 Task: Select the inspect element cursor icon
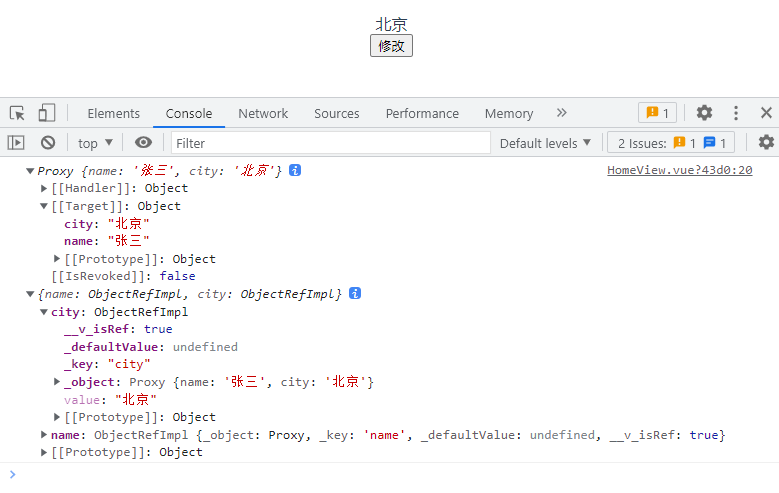(x=17, y=113)
